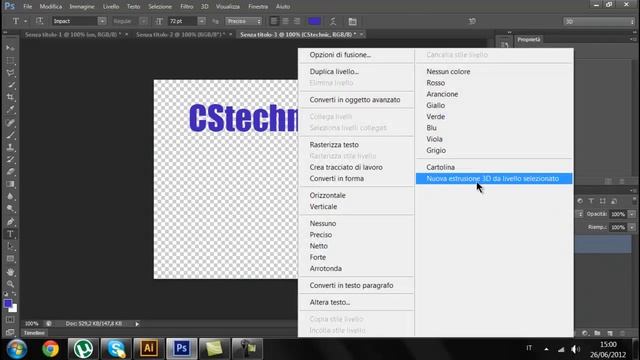Open the Livello menu
The height and width of the screenshot is (360, 640).
pyautogui.click(x=111, y=7)
